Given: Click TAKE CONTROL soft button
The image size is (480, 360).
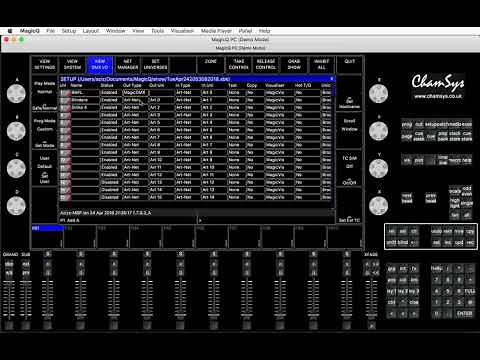Looking at the screenshot, I should point(239,64).
